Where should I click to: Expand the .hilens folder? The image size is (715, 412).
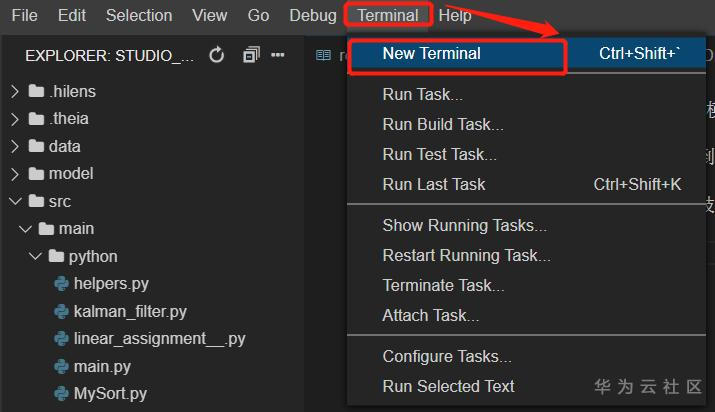(15, 92)
